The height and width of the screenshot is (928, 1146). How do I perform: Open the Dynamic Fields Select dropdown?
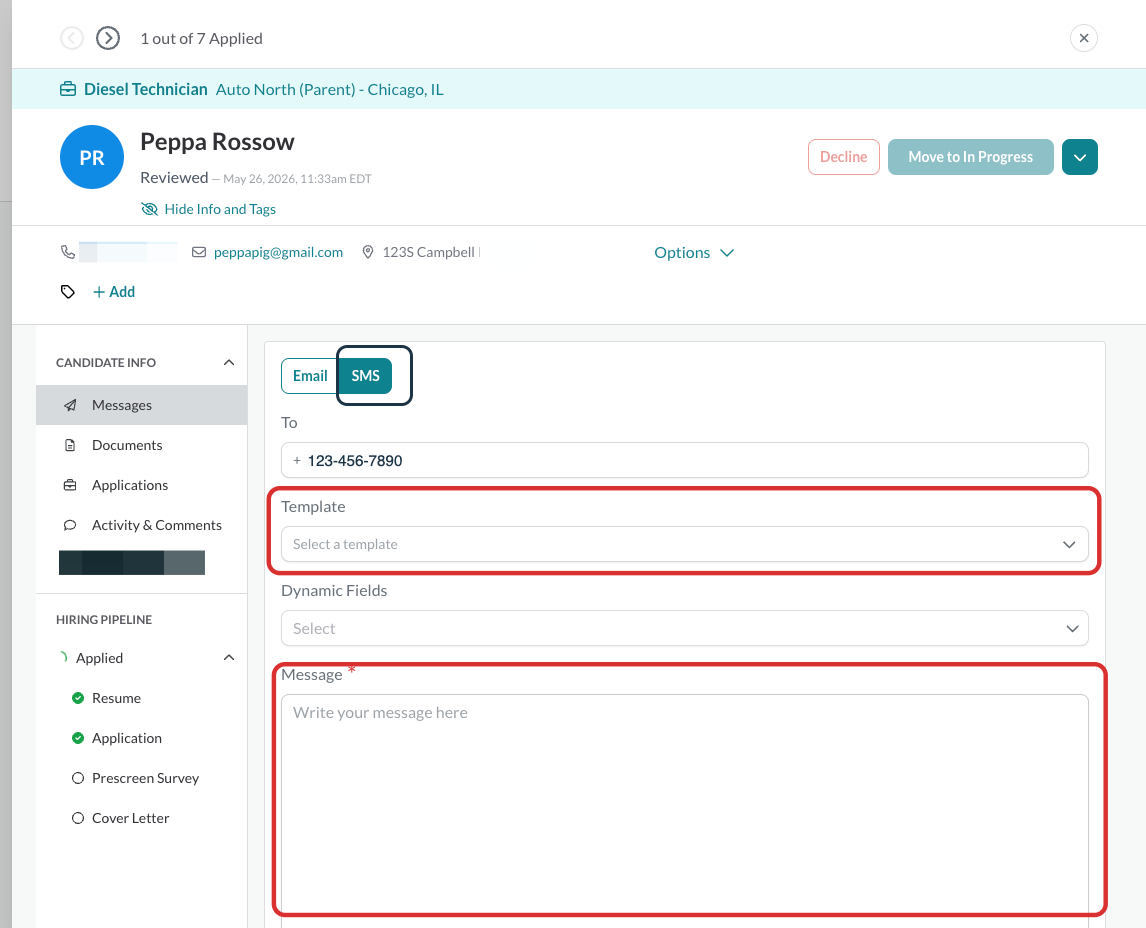pyautogui.click(x=685, y=628)
